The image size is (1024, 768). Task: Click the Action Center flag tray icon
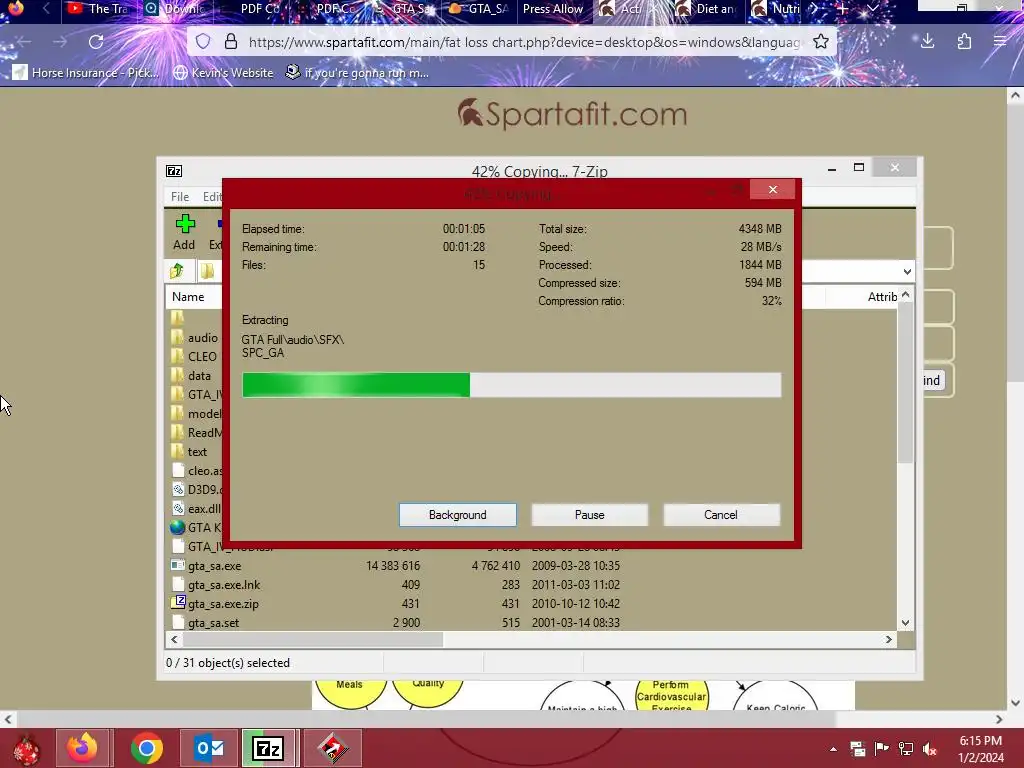pos(882,749)
